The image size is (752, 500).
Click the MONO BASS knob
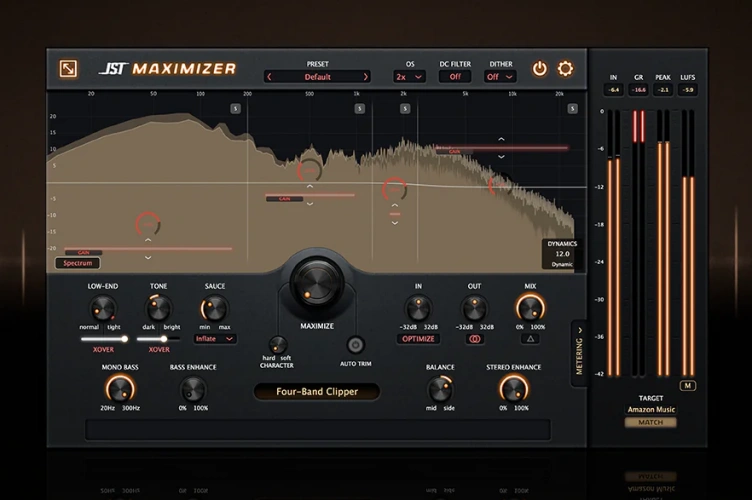[120, 389]
